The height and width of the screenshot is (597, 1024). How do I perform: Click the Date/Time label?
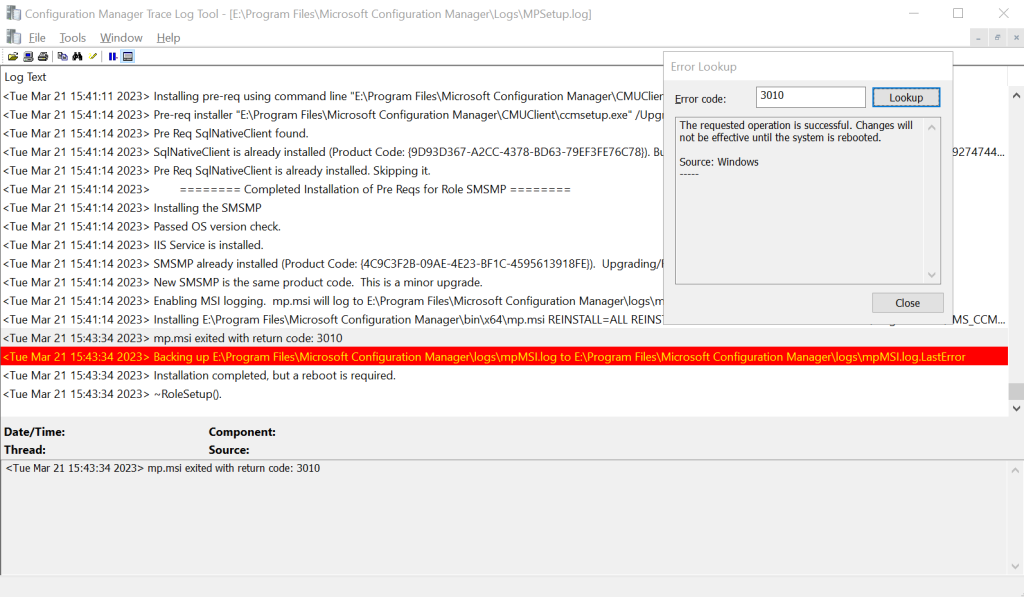point(35,432)
